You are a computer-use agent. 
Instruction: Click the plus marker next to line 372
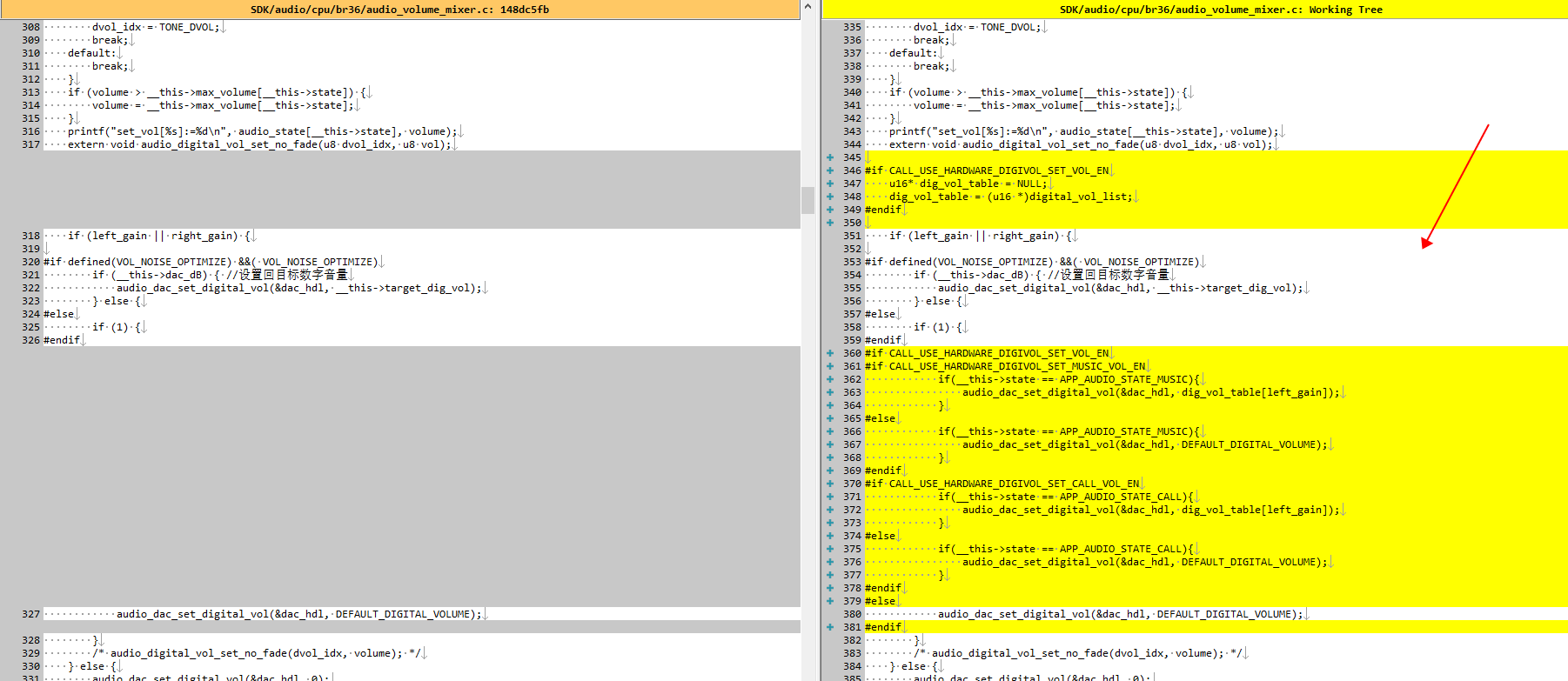(830, 510)
